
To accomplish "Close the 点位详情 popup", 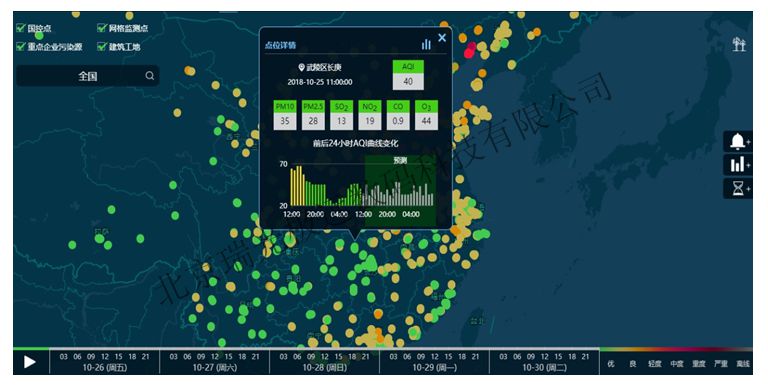I will click(x=442, y=38).
